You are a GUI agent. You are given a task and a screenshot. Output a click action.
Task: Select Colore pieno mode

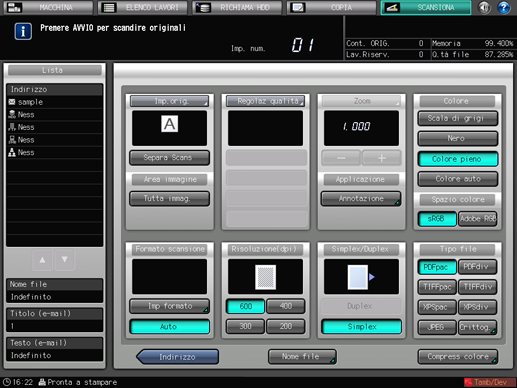pos(458,159)
